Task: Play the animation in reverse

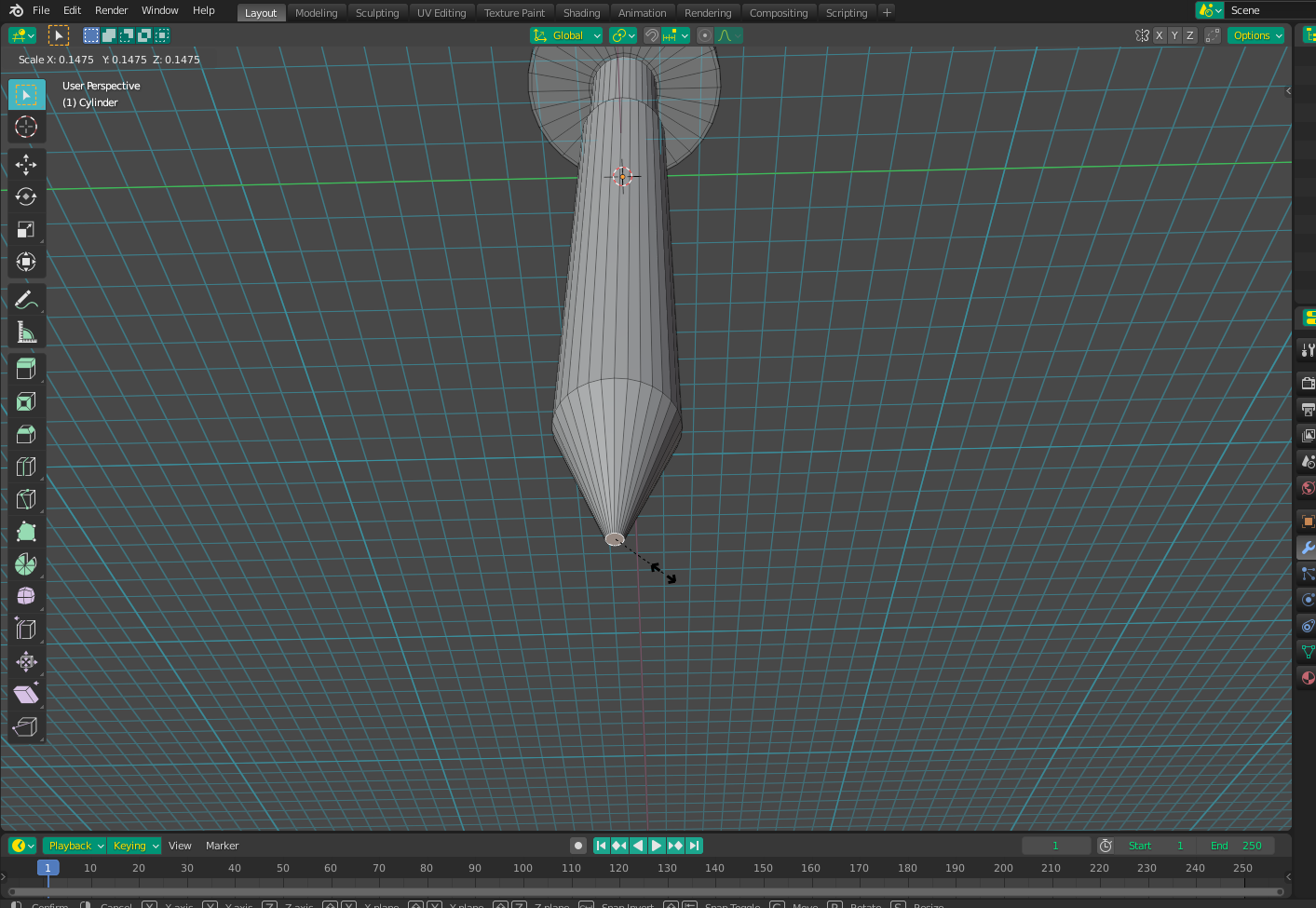Action: point(638,846)
